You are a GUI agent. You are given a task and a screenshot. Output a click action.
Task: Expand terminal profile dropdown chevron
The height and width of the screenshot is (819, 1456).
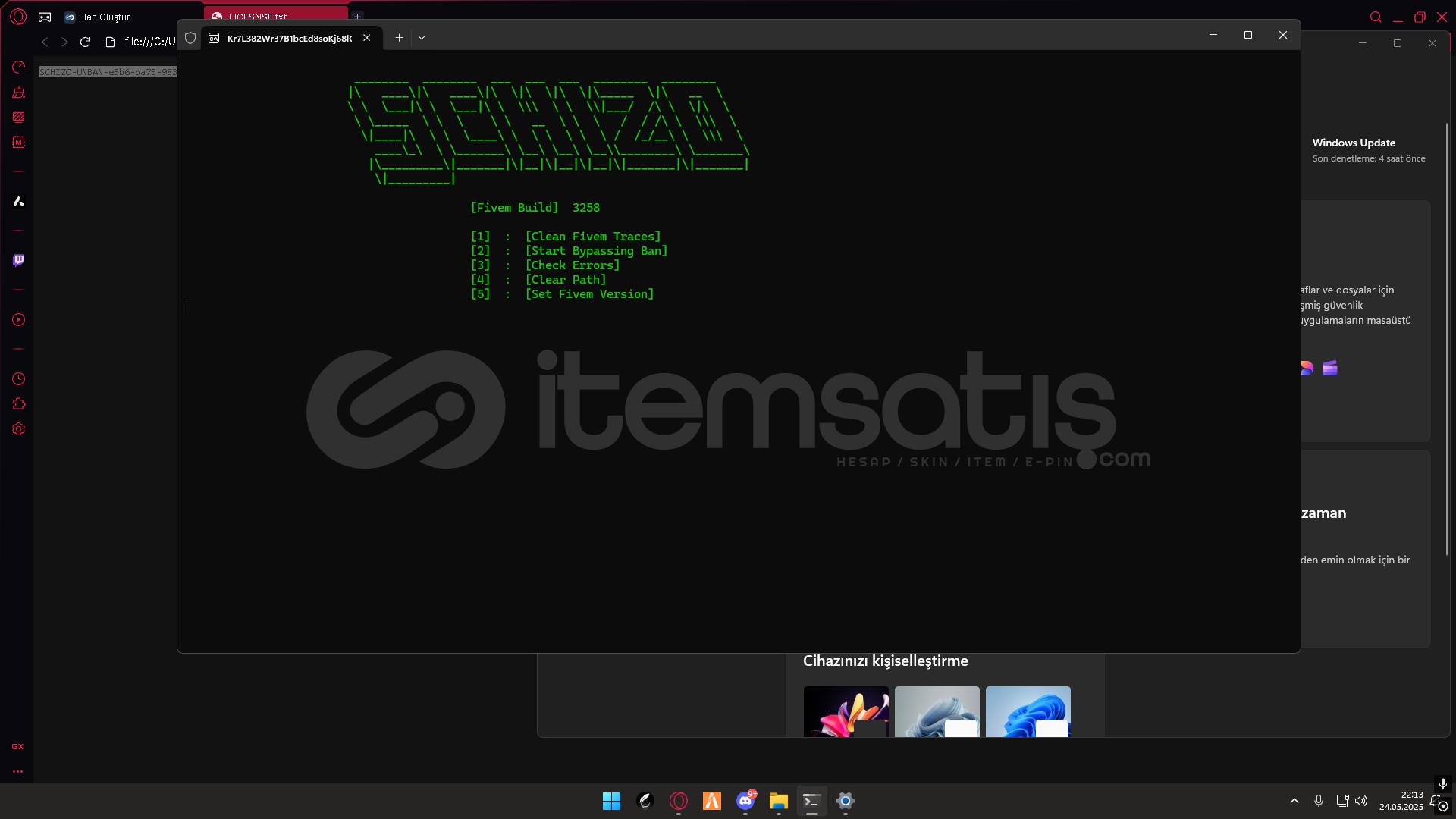click(x=422, y=38)
